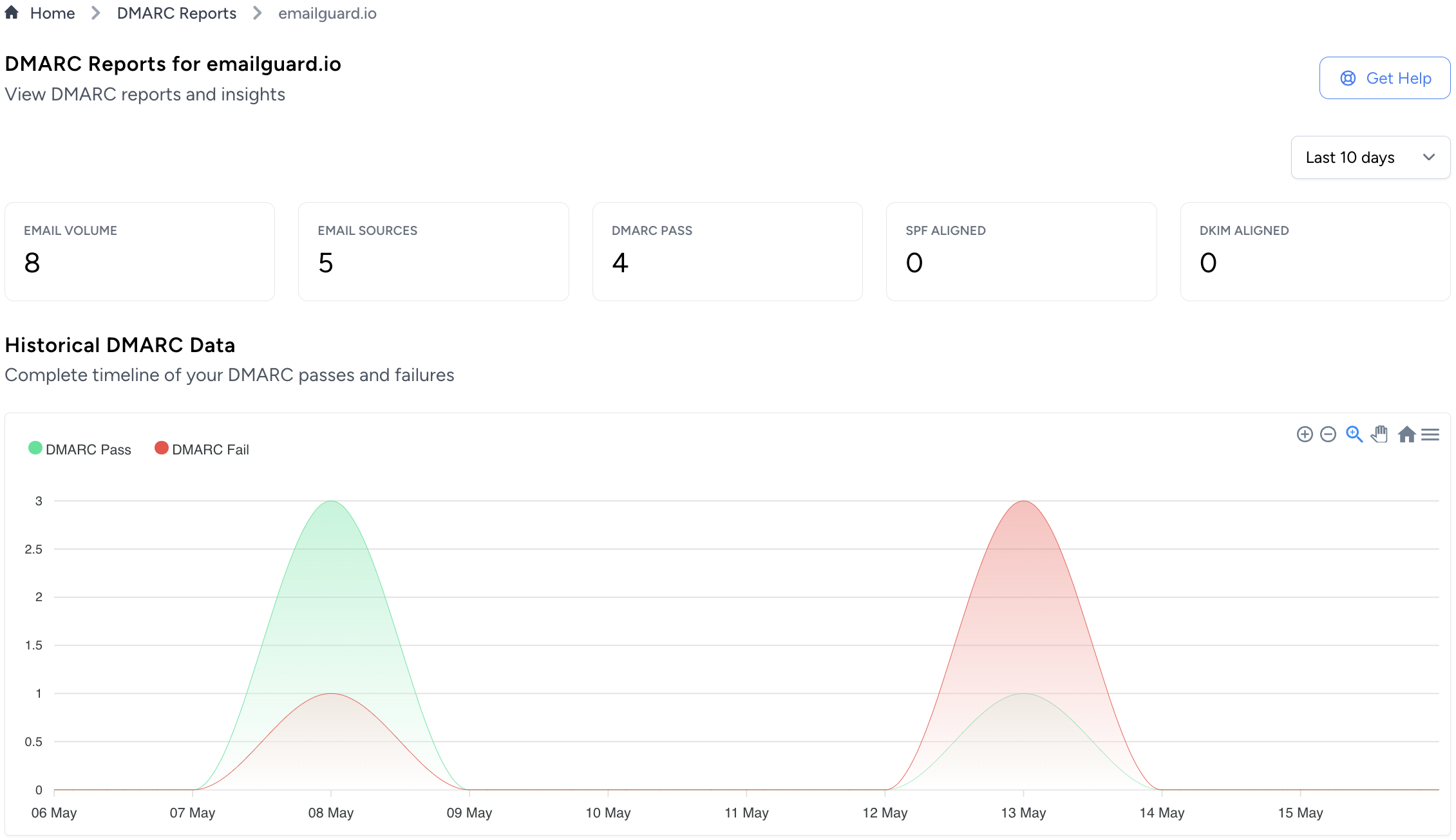The height and width of the screenshot is (840, 1456).
Task: Click the 2.5 y-axis label
Action: [x=33, y=549]
